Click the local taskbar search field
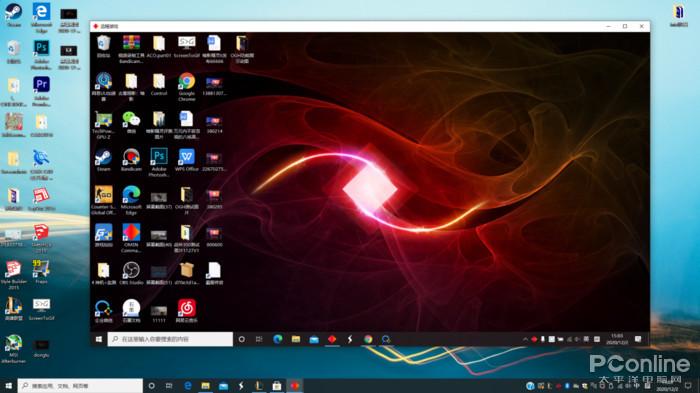This screenshot has width=700, height=393. point(80,385)
